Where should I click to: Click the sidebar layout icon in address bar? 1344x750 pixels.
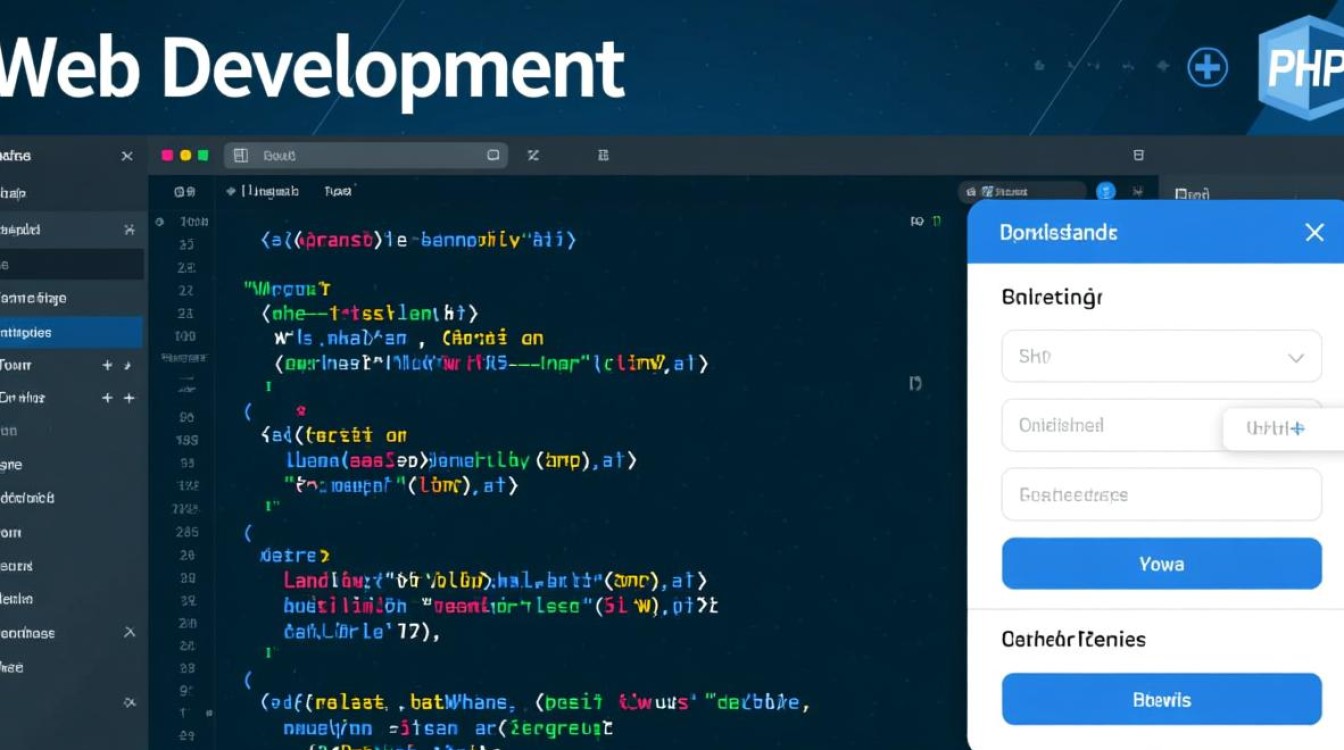[240, 156]
